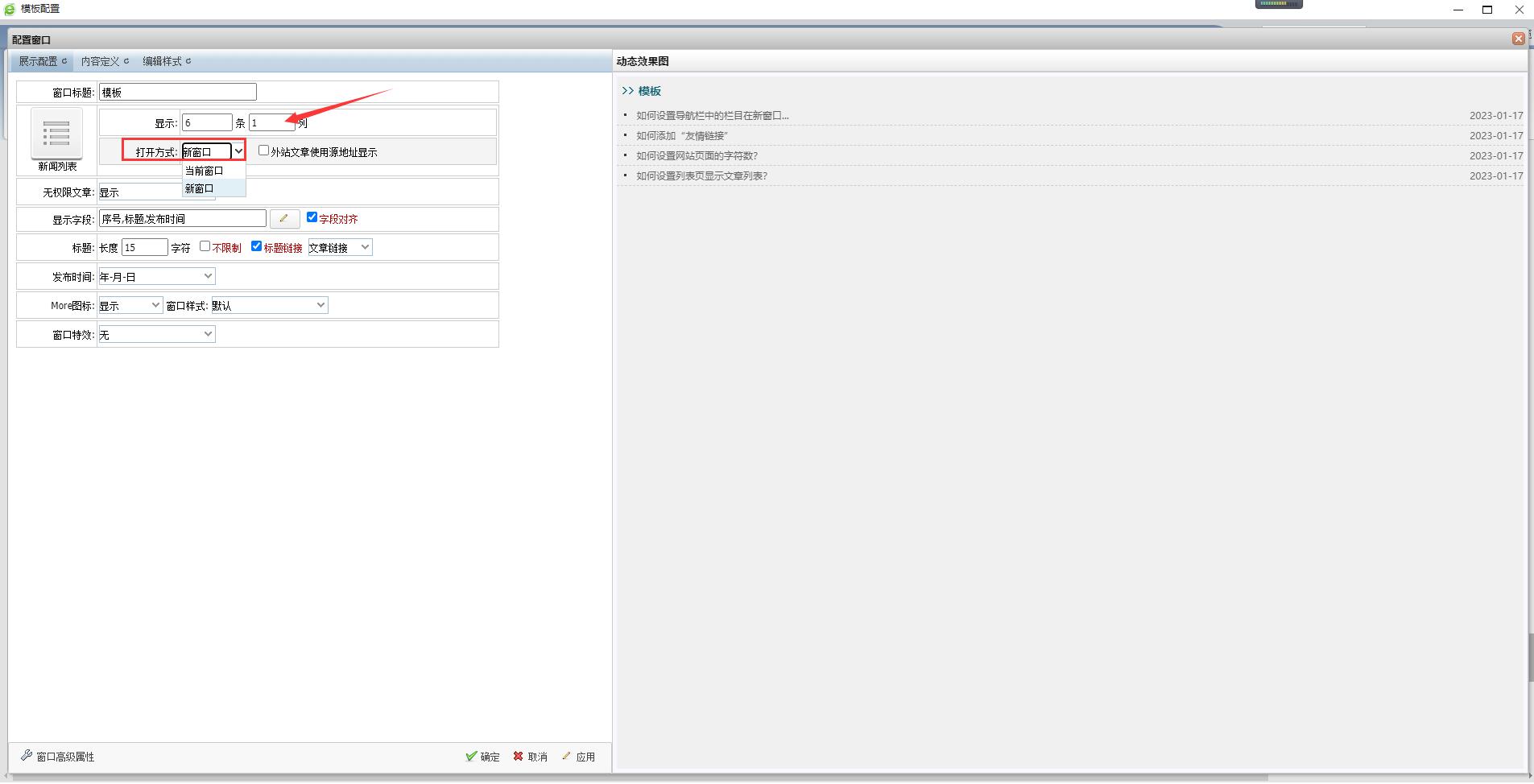Click the pencil edit icon beside 显示字段
The image size is (1534, 784).
point(283,218)
